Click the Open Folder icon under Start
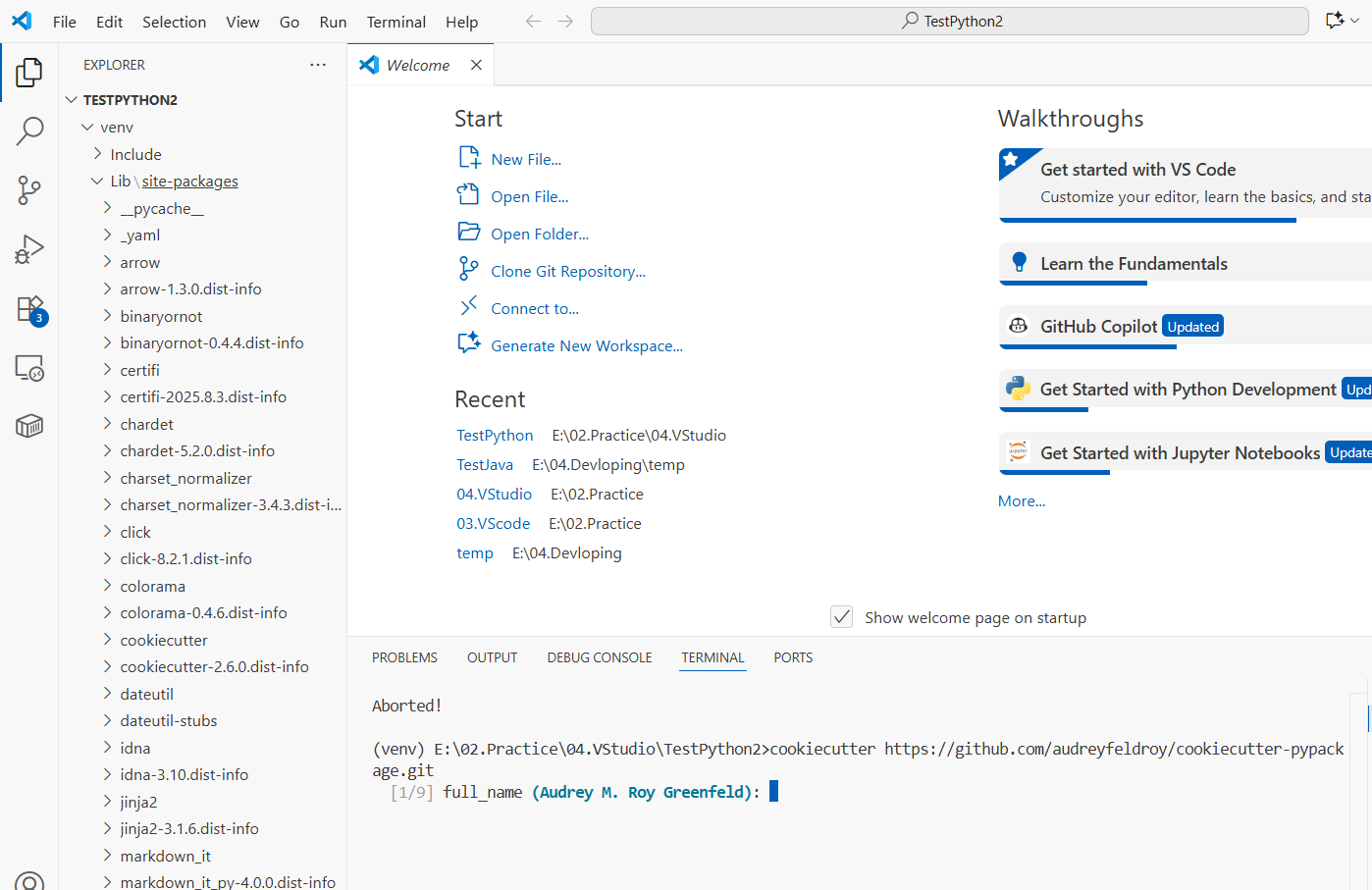Viewport: 1372px width, 890px height. click(x=469, y=232)
